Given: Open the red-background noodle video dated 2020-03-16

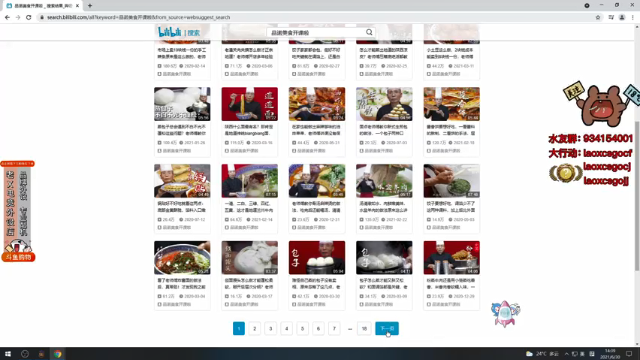Looking at the screenshot, I should coord(249,104).
